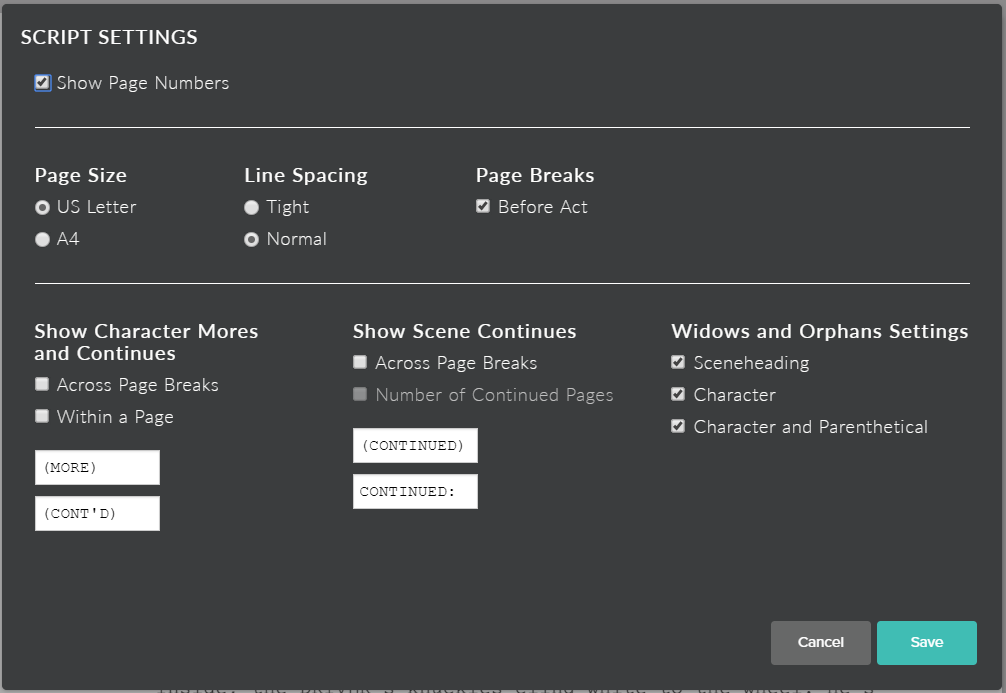1006x693 pixels.
Task: Click Show Character Mores and Continues heading
Action: [146, 342]
